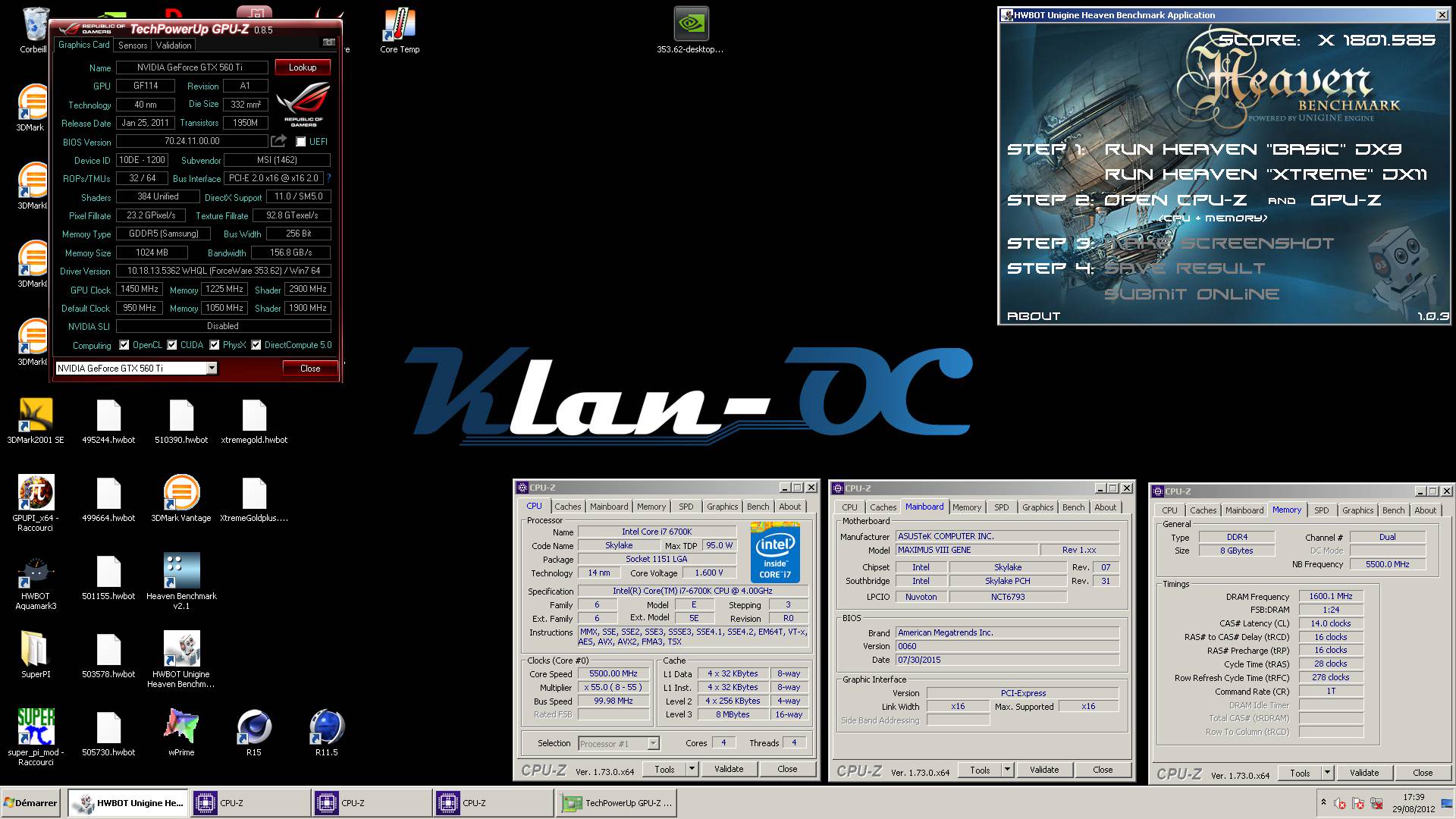Toggle the OpenCL checkbox

(124, 345)
